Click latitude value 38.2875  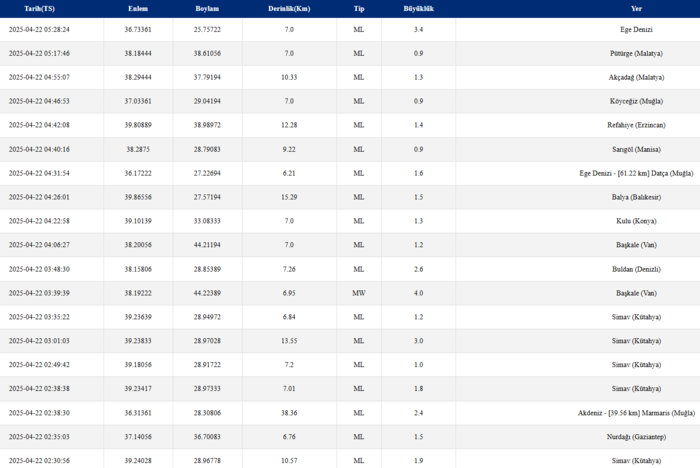pyautogui.click(x=138, y=149)
